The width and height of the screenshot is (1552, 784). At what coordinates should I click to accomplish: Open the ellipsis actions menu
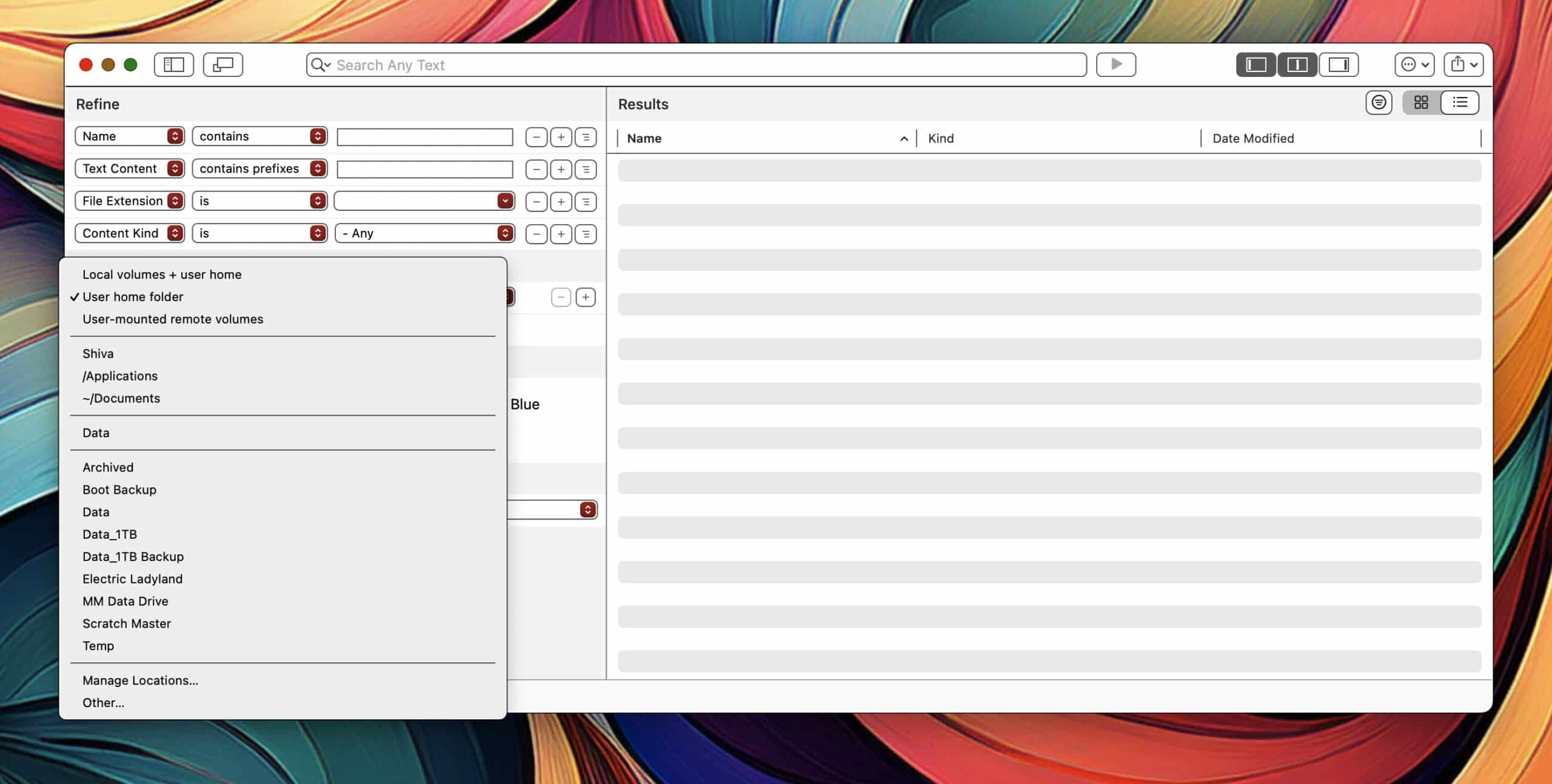coord(1414,65)
